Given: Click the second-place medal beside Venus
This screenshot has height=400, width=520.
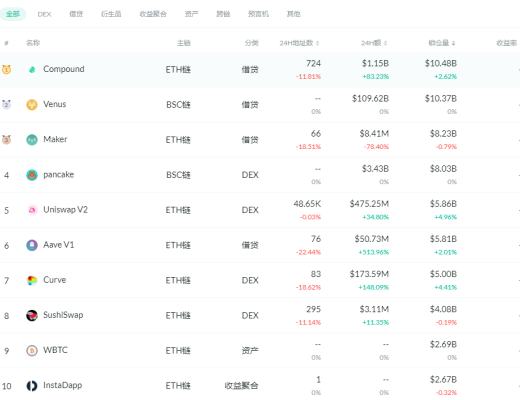Looking at the screenshot, I should coord(7,104).
